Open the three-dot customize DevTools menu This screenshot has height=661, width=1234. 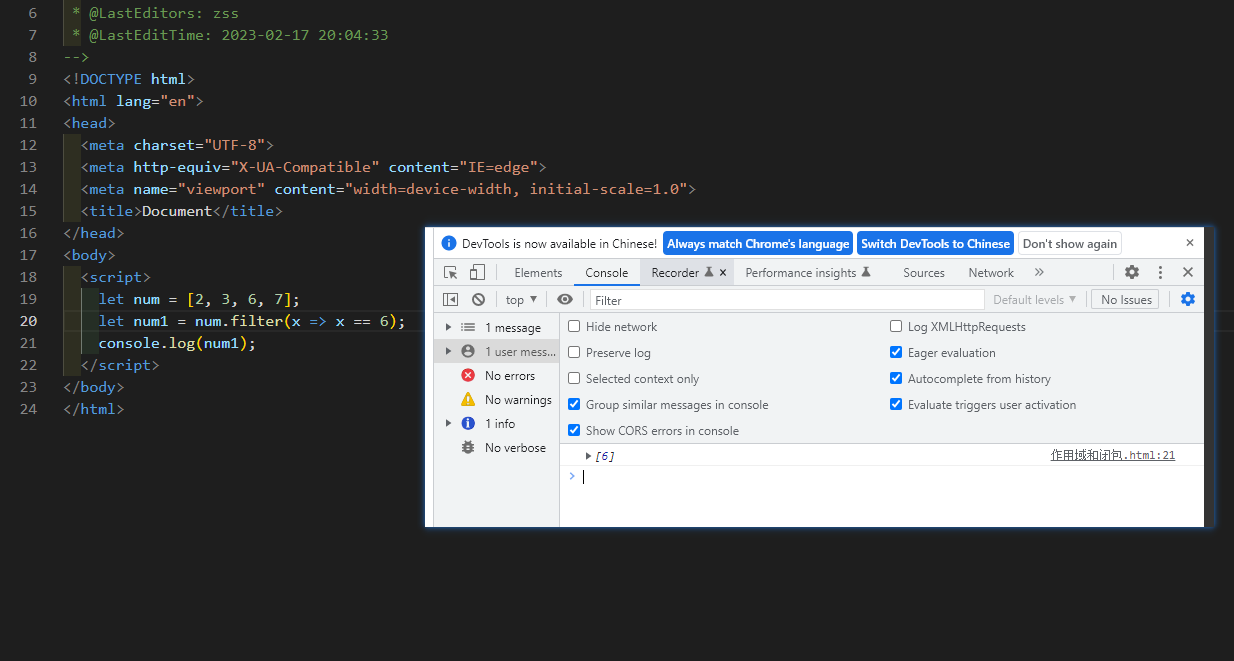click(x=1160, y=272)
